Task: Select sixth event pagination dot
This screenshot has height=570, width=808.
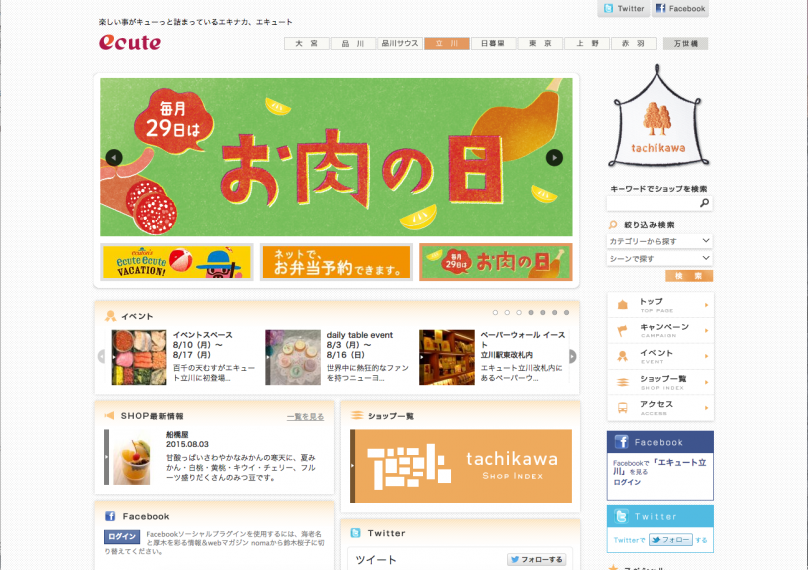Action: (554, 312)
